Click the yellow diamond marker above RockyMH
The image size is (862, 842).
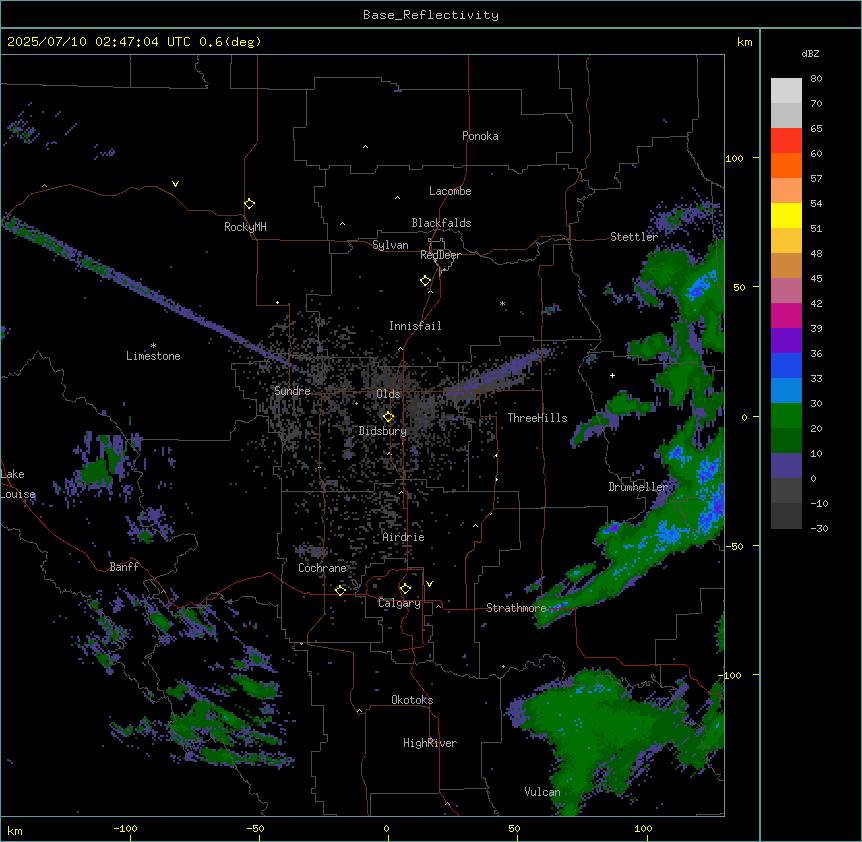[x=249, y=204]
